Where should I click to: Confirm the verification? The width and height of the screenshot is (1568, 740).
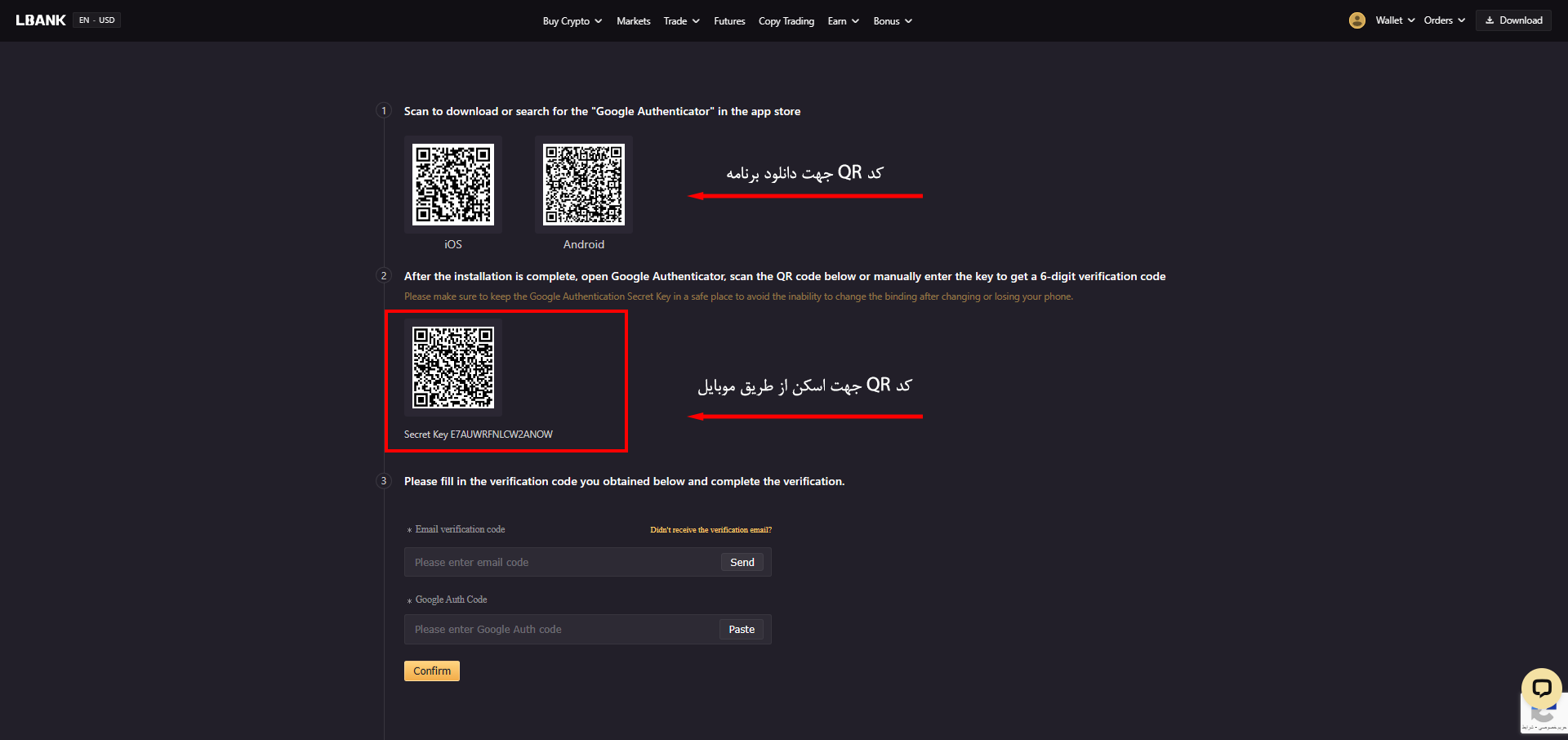pyautogui.click(x=432, y=671)
